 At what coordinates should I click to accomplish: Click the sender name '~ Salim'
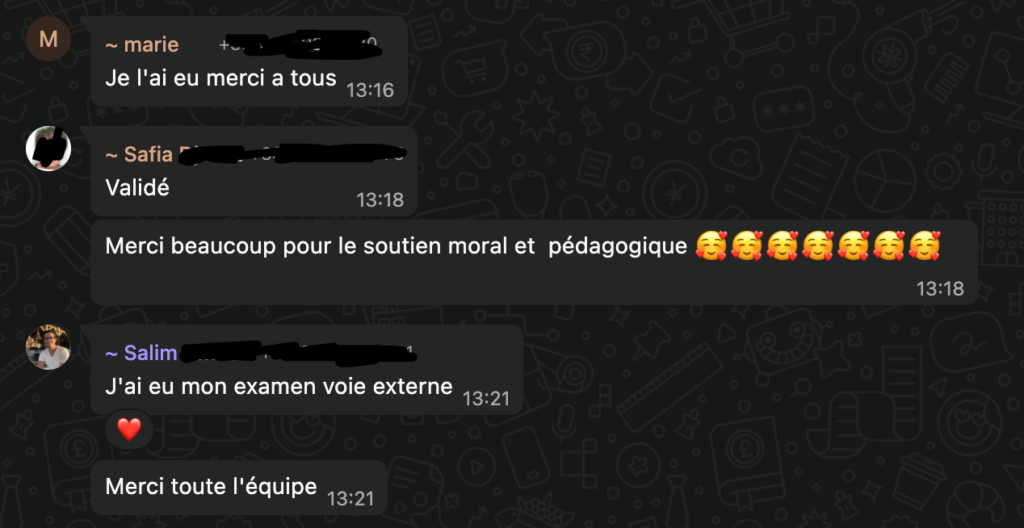141,353
